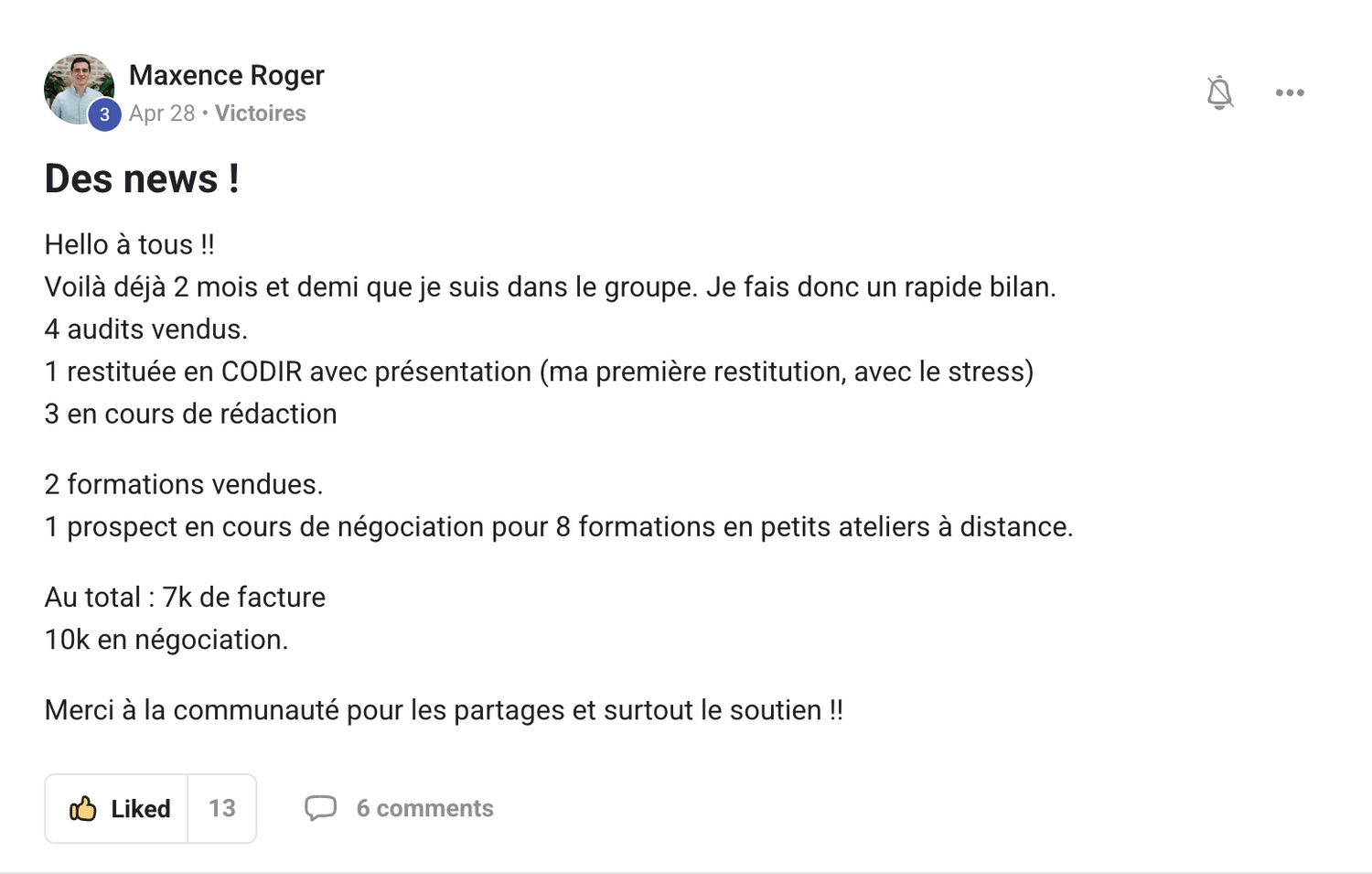
Task: Click the thumbs-up Liked icon
Action: 83,809
